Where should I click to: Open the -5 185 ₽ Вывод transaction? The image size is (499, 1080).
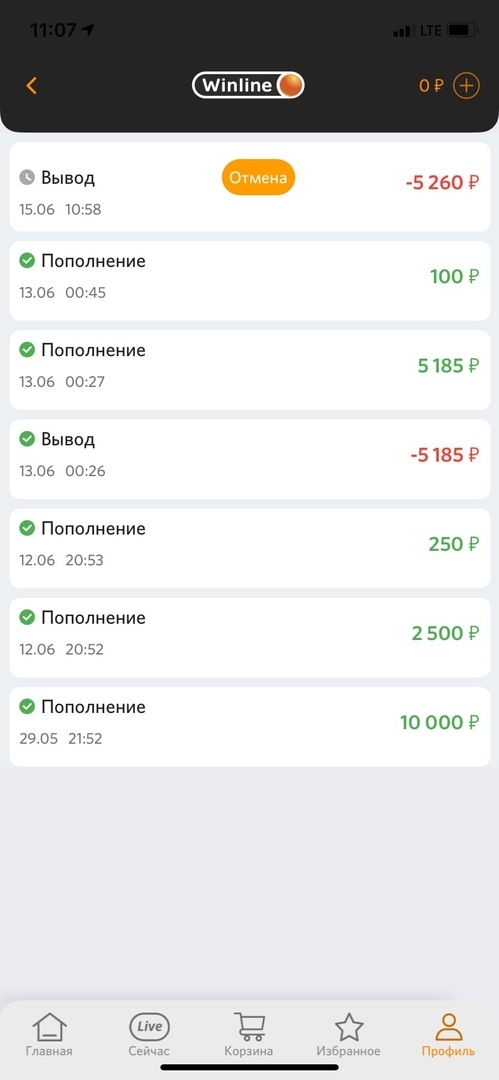point(250,459)
